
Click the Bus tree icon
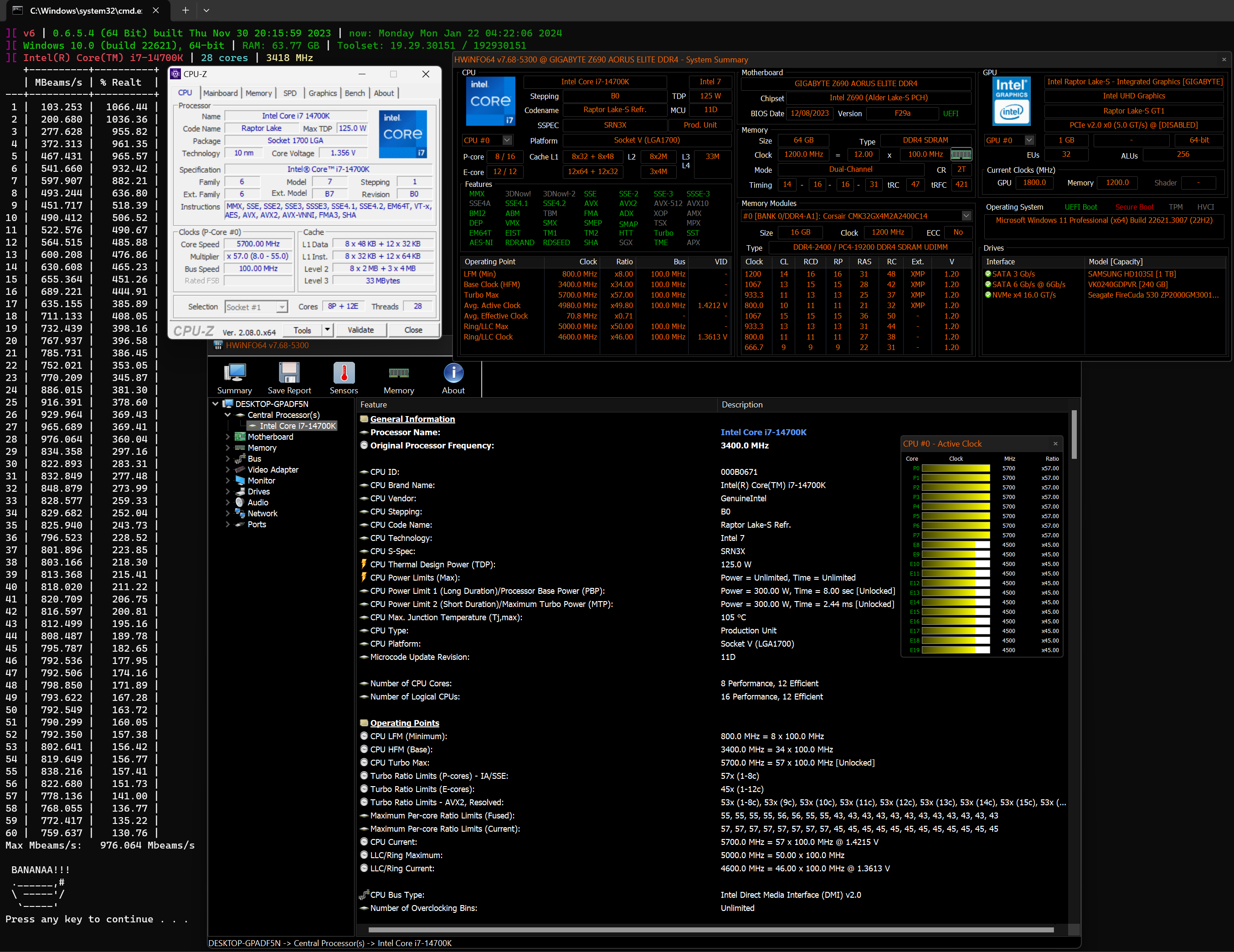(x=240, y=459)
